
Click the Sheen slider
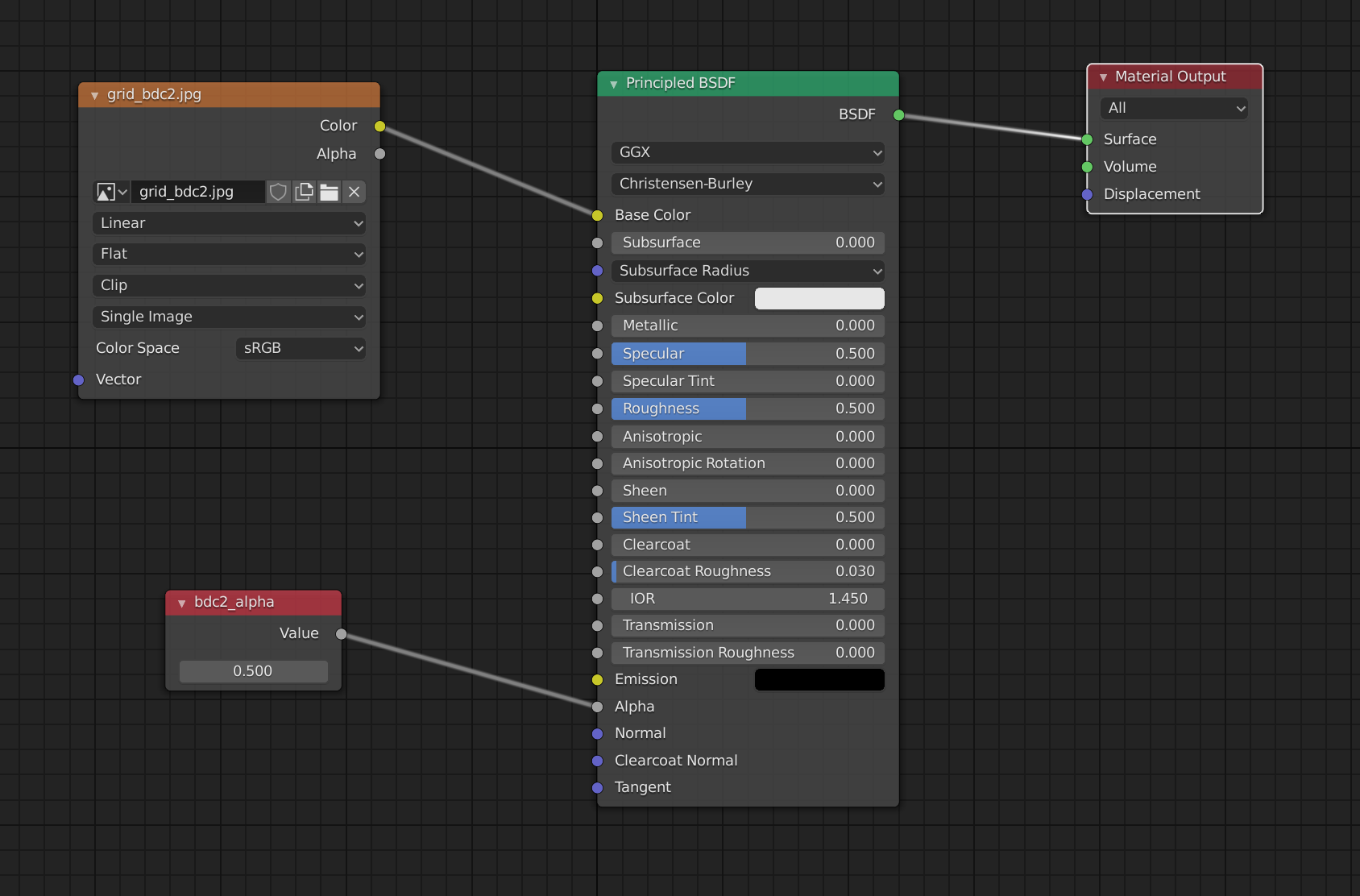tap(748, 491)
